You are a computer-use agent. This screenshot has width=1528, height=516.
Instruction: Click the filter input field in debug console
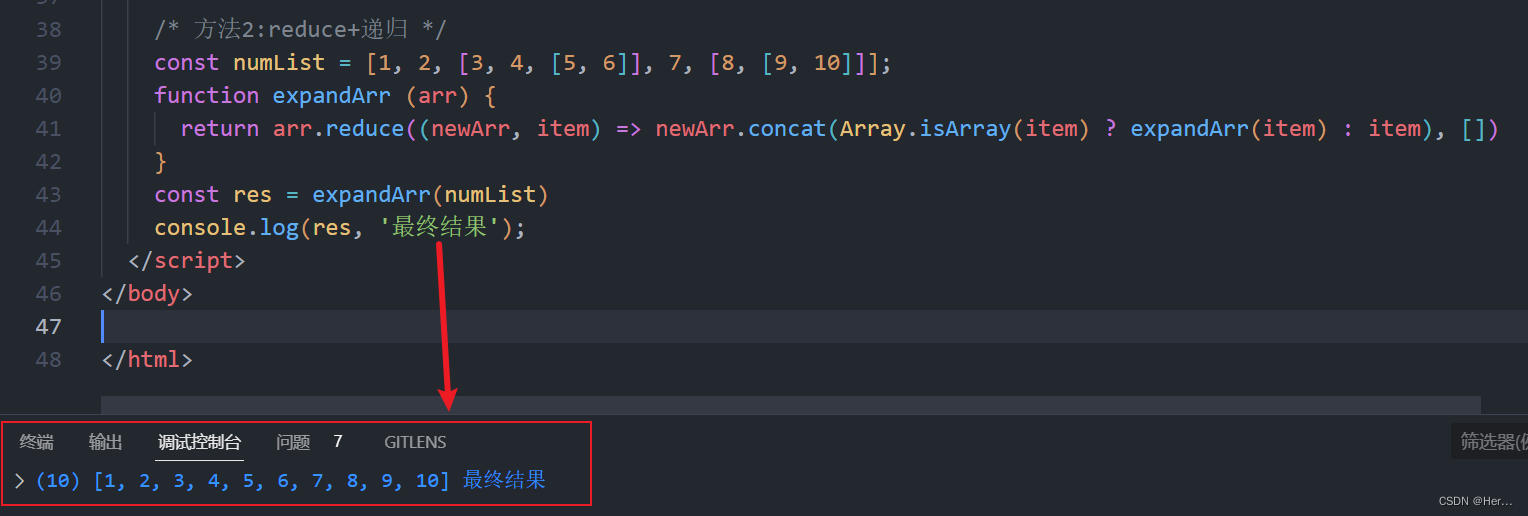tap(1489, 441)
